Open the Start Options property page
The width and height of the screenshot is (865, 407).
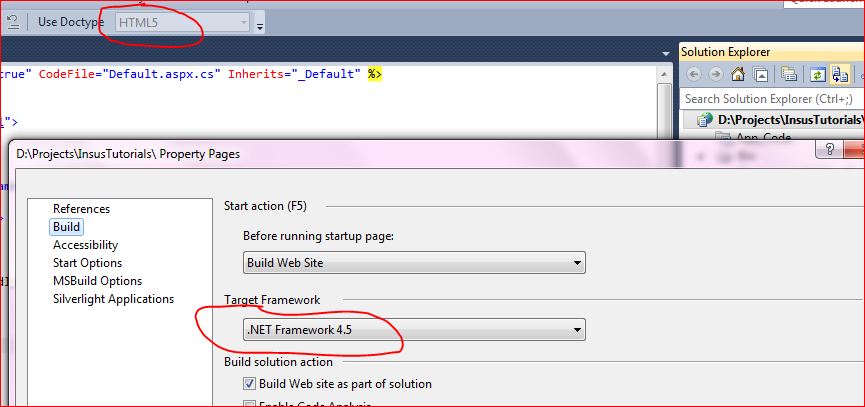coord(87,263)
